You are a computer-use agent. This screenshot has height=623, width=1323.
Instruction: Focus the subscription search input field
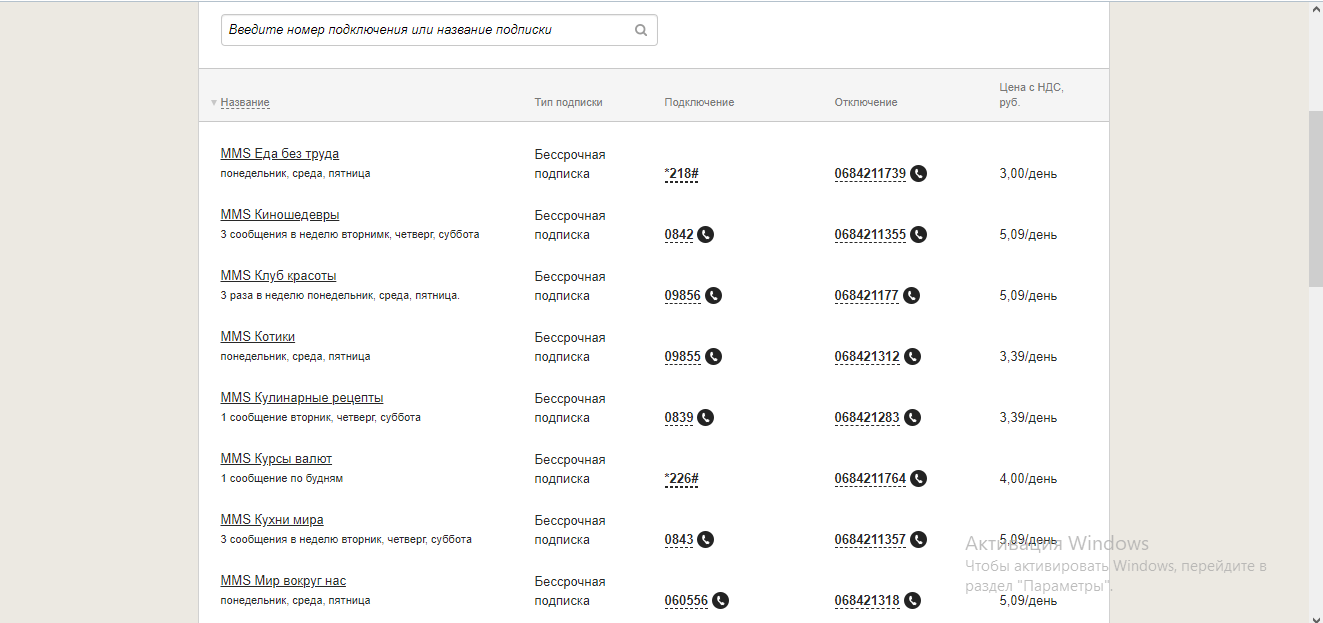[x=439, y=30]
